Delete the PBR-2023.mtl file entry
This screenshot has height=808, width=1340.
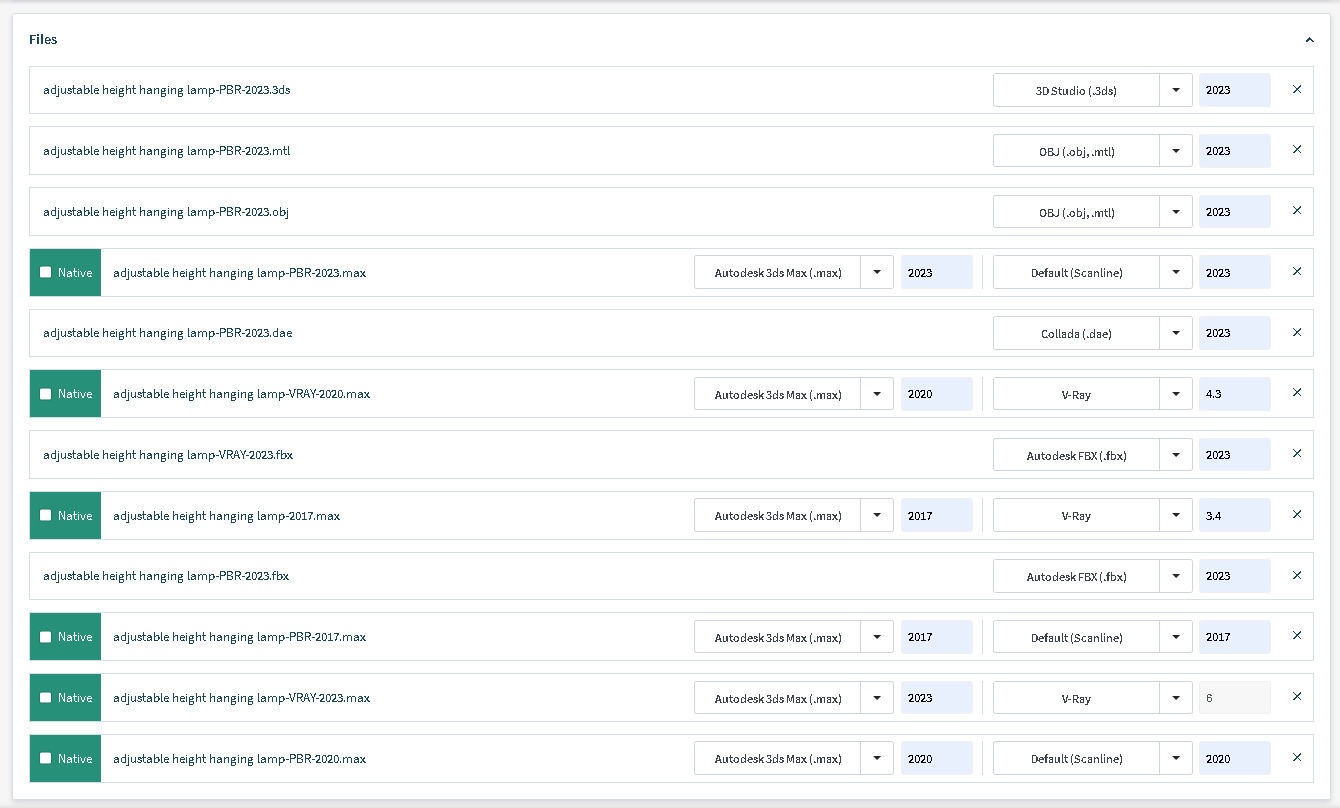click(x=1297, y=150)
